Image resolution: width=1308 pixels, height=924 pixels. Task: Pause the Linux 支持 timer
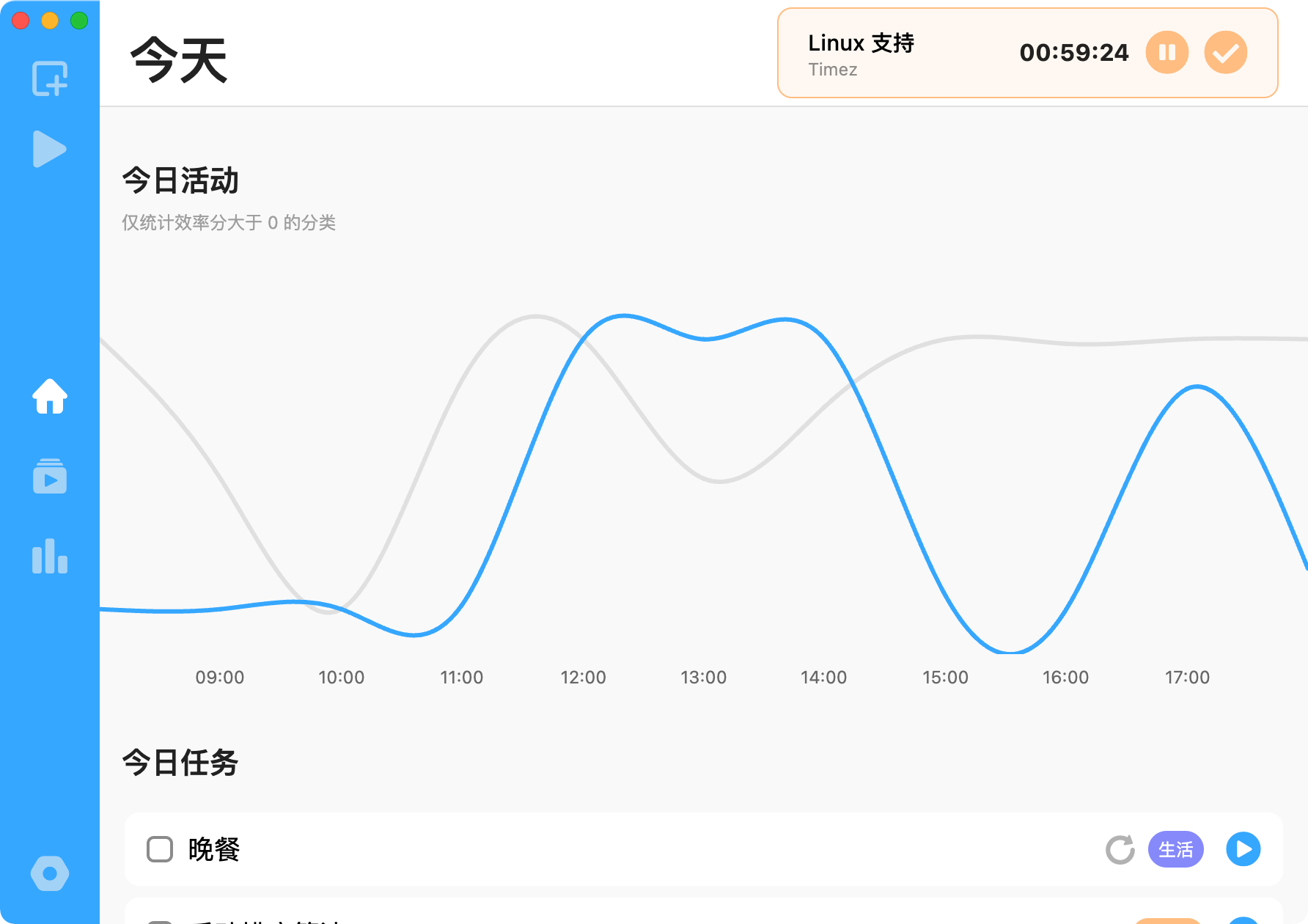point(1167,53)
